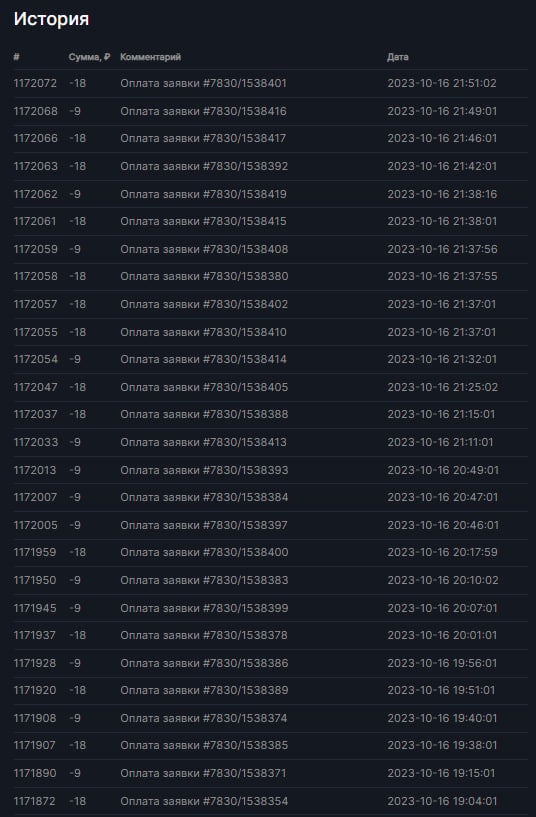
Task: Select comment Оплата заявки #7830/1538378
Action: [x=204, y=635]
